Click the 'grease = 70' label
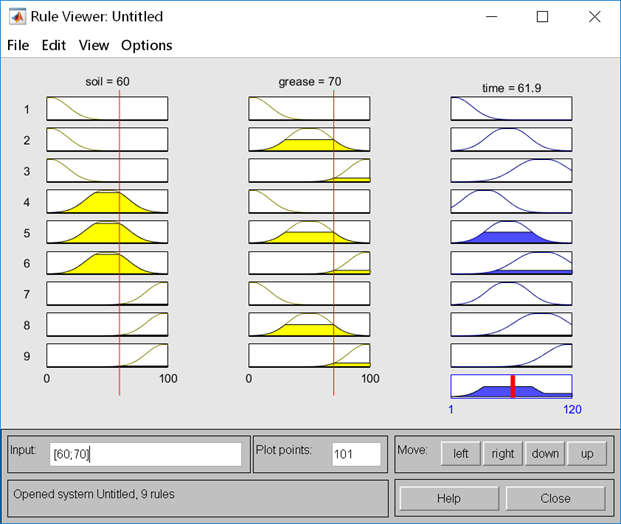This screenshot has width=621, height=524. tap(310, 82)
